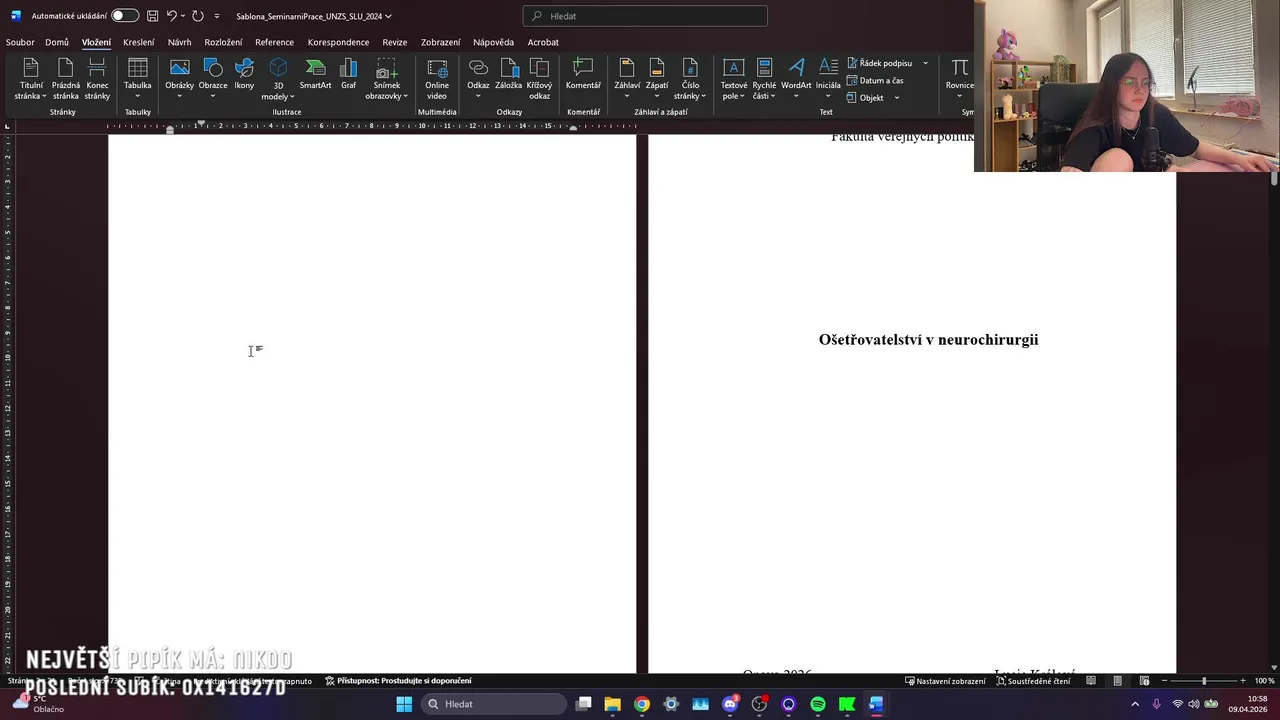Open the Tabulka insert table dropdown

point(138,79)
